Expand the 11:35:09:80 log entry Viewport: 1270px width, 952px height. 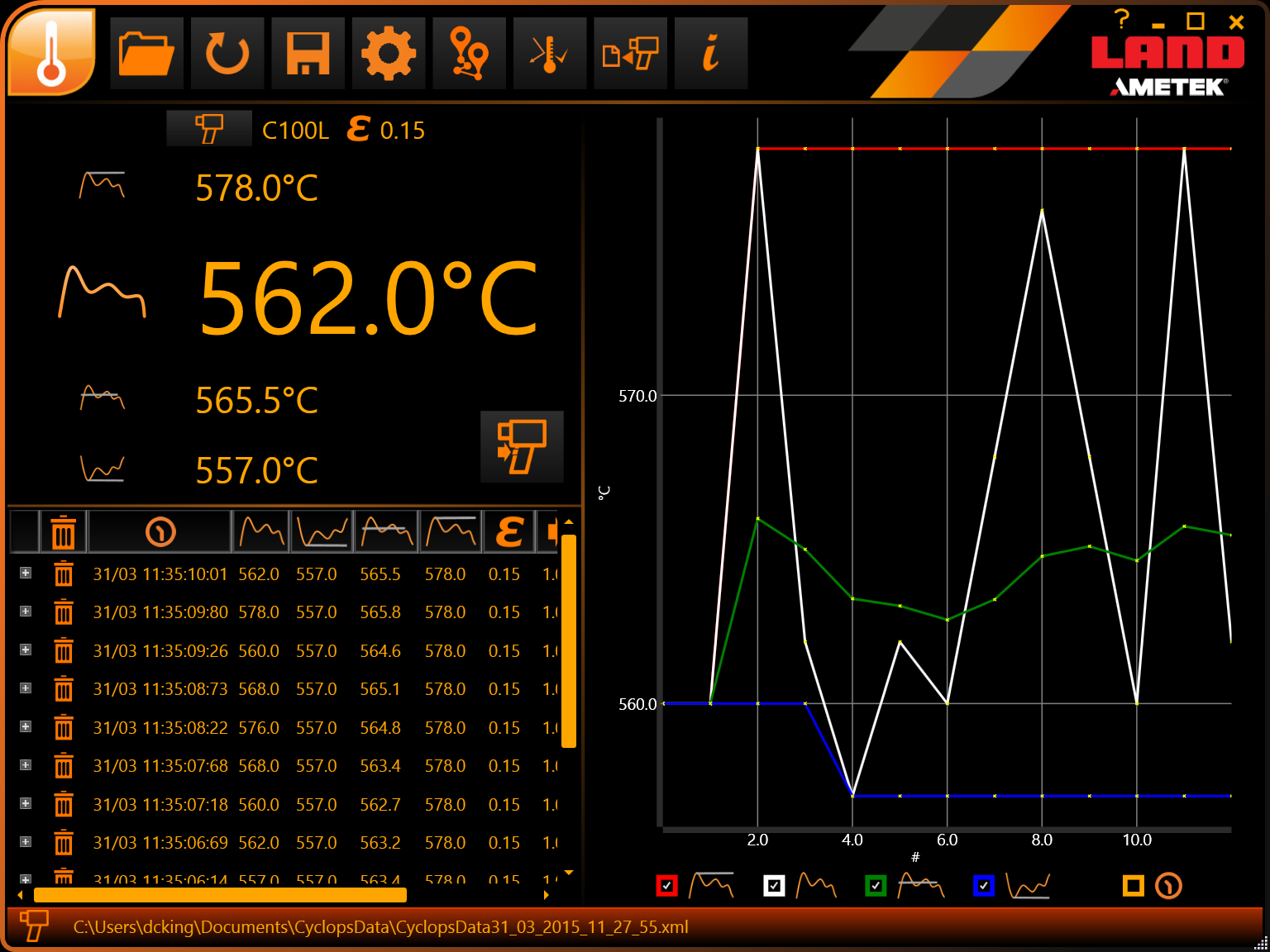point(24,612)
